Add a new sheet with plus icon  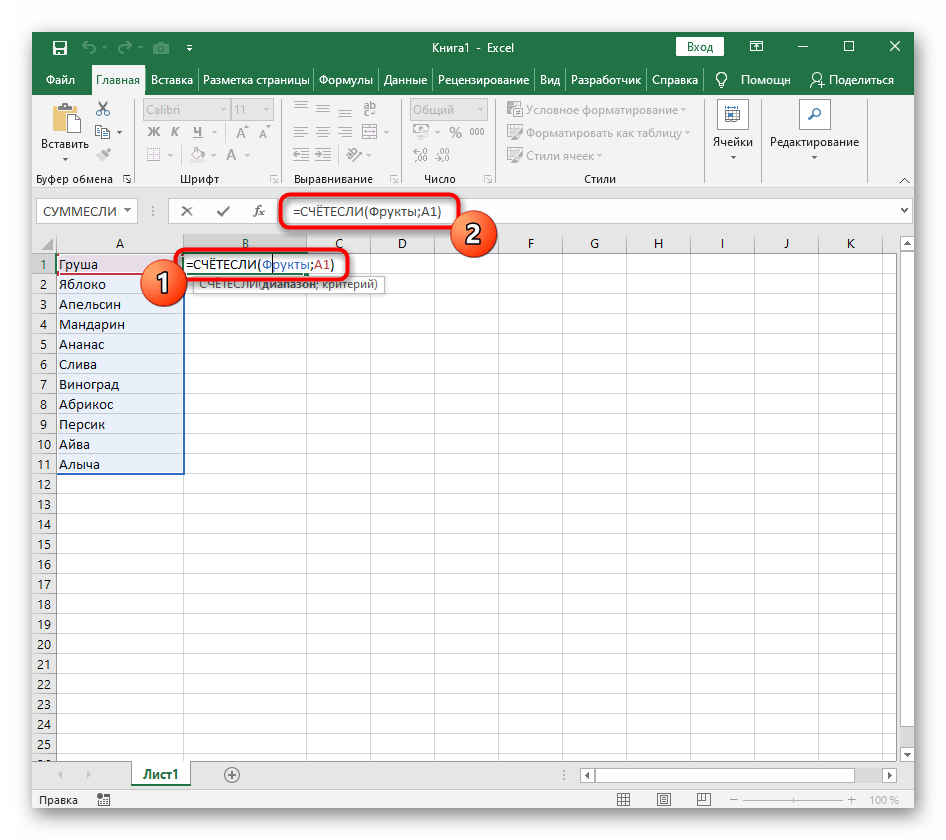pos(232,774)
